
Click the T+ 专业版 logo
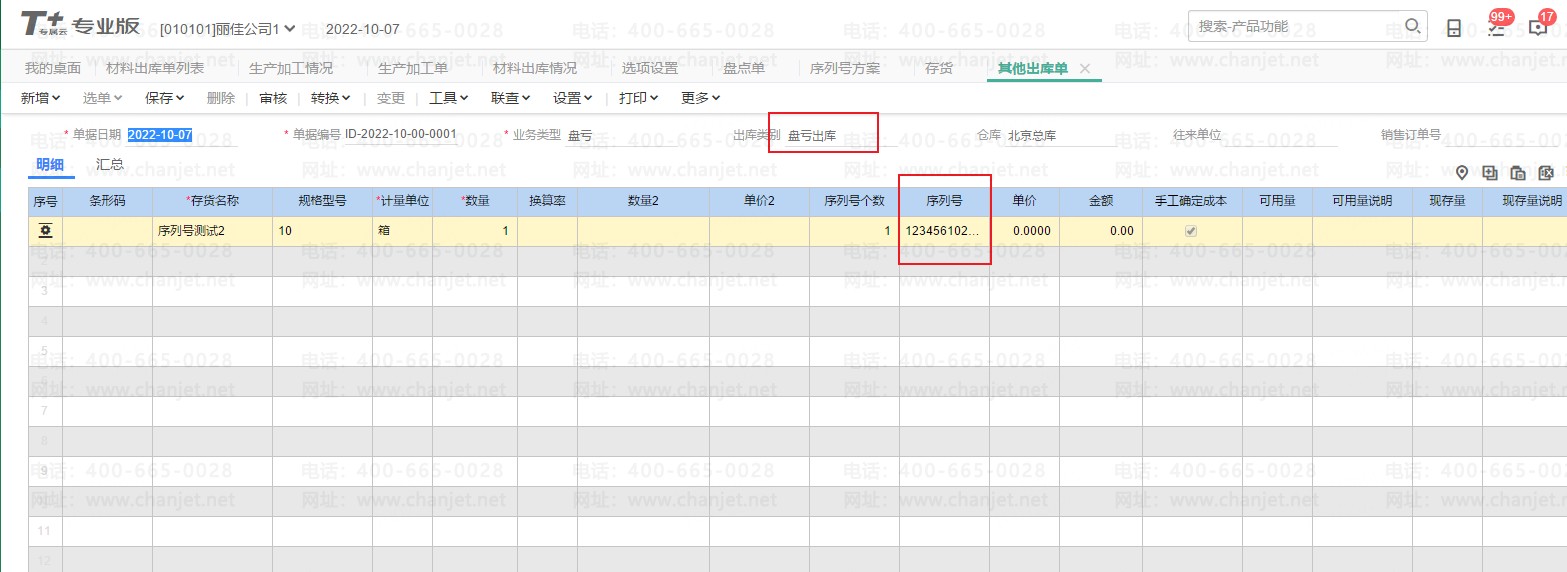[x=80, y=26]
